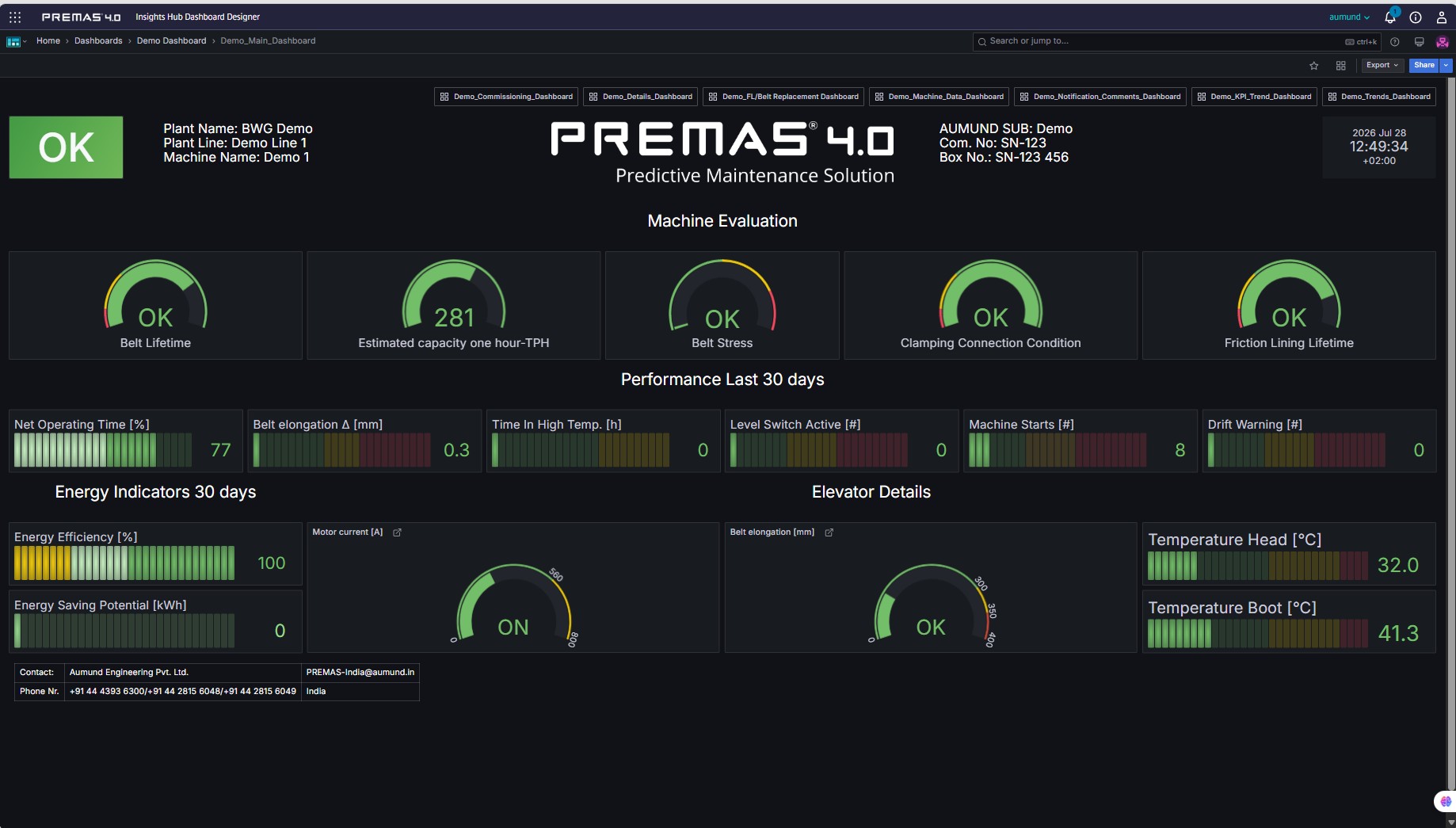The height and width of the screenshot is (828, 1456).
Task: Click icon on Demo_Commissioning_Dashboard button
Action: [444, 97]
